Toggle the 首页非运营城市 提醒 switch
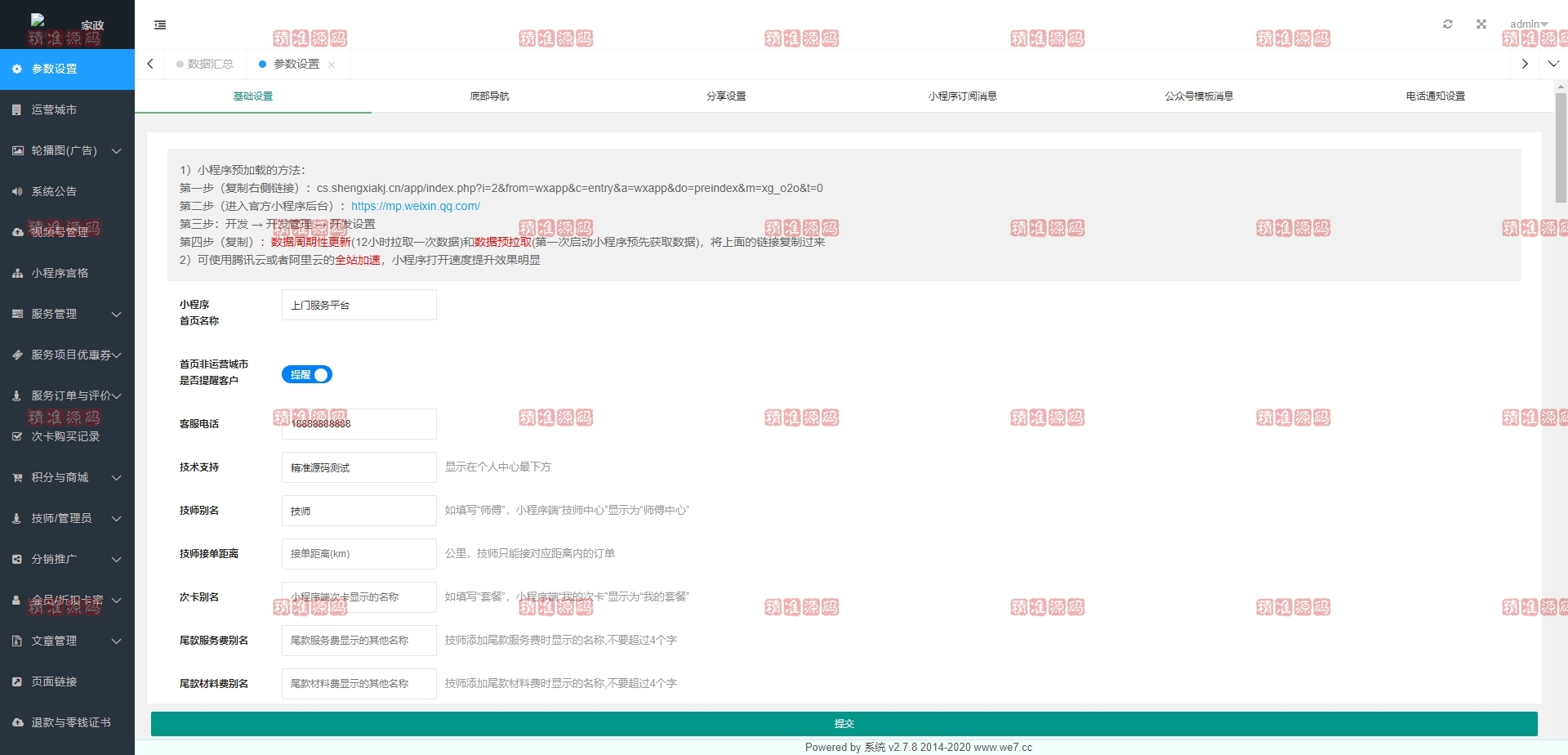Screen dimensions: 1568x755 pyautogui.click(x=307, y=374)
